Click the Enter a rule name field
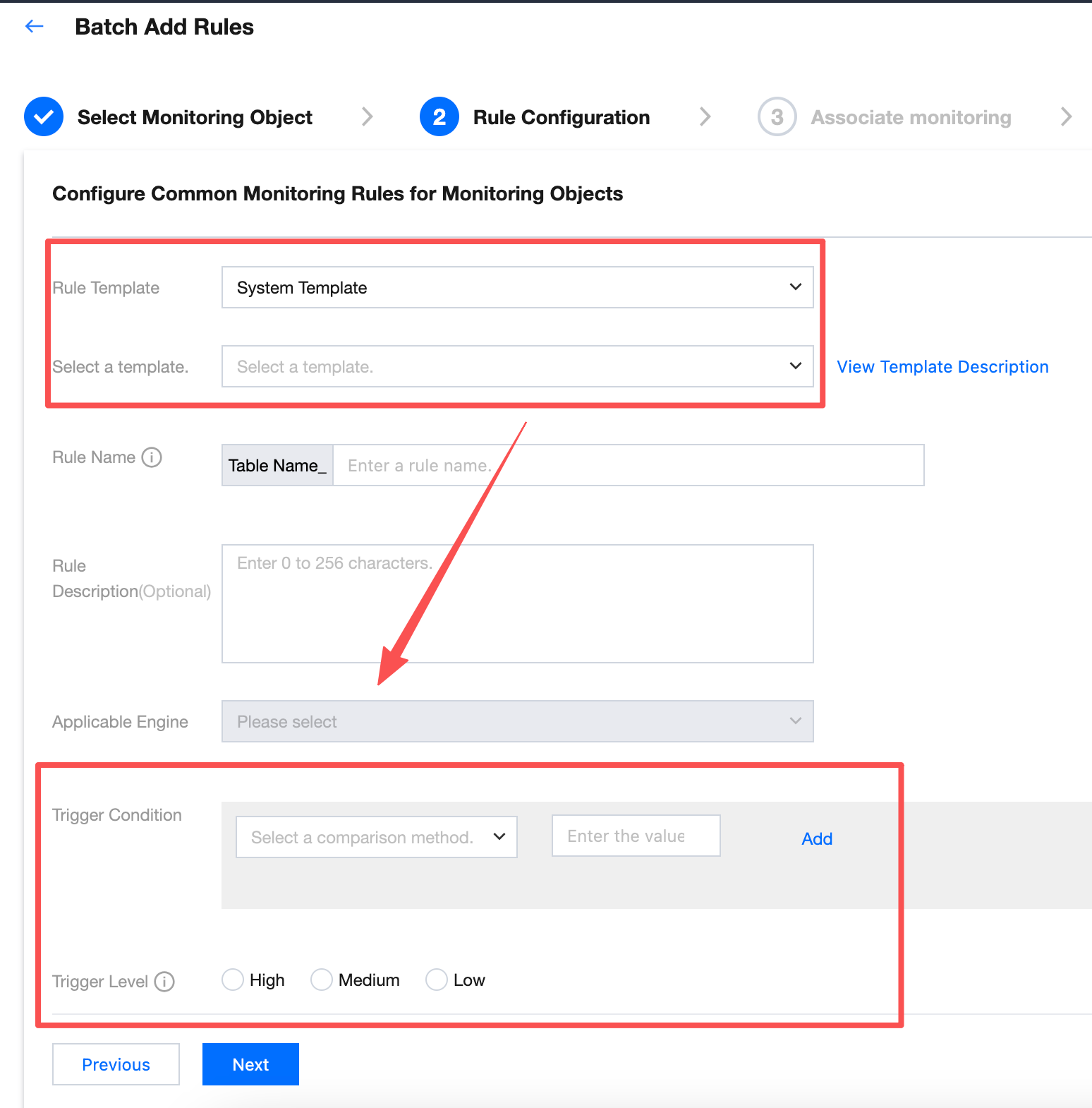Image resolution: width=1092 pixels, height=1108 pixels. 628,465
